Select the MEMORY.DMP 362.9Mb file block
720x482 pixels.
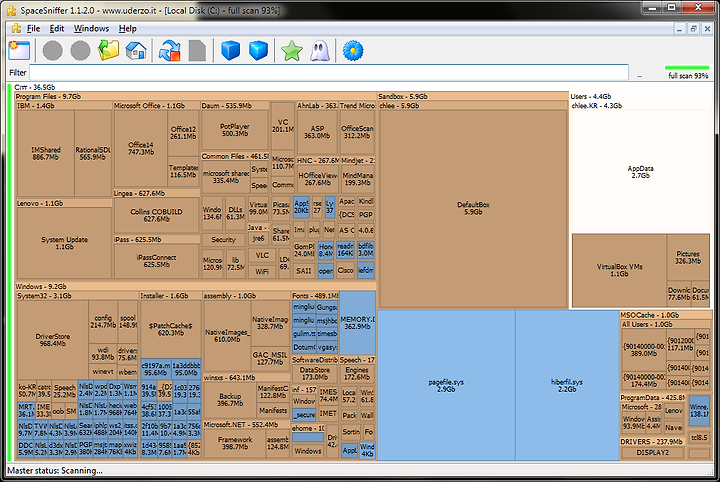click(x=358, y=322)
